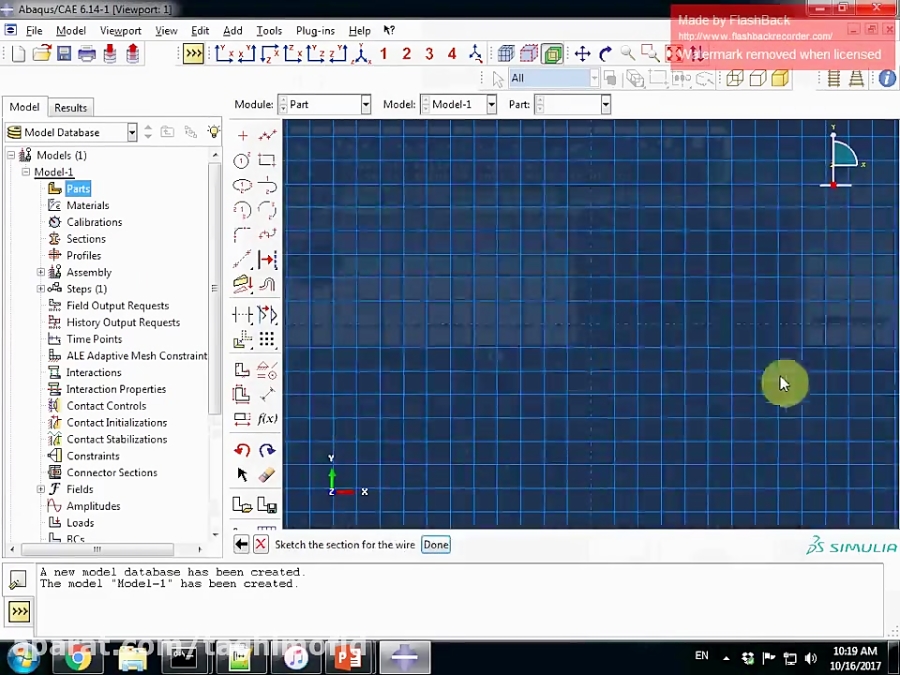Screen dimensions: 900x675
Task: Open a model database file
Action: click(x=40, y=54)
